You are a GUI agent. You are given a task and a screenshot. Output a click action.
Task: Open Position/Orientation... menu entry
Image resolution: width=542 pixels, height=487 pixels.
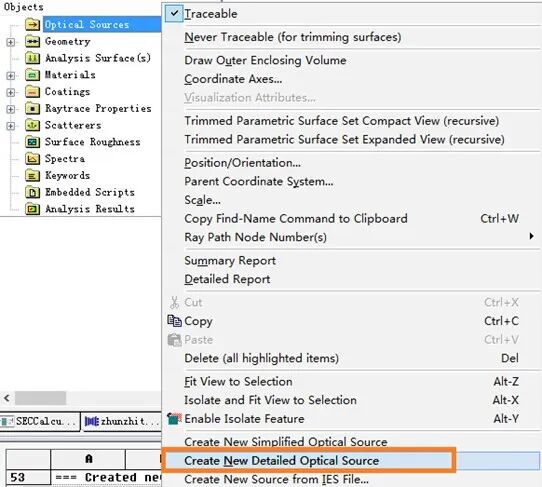point(242,163)
